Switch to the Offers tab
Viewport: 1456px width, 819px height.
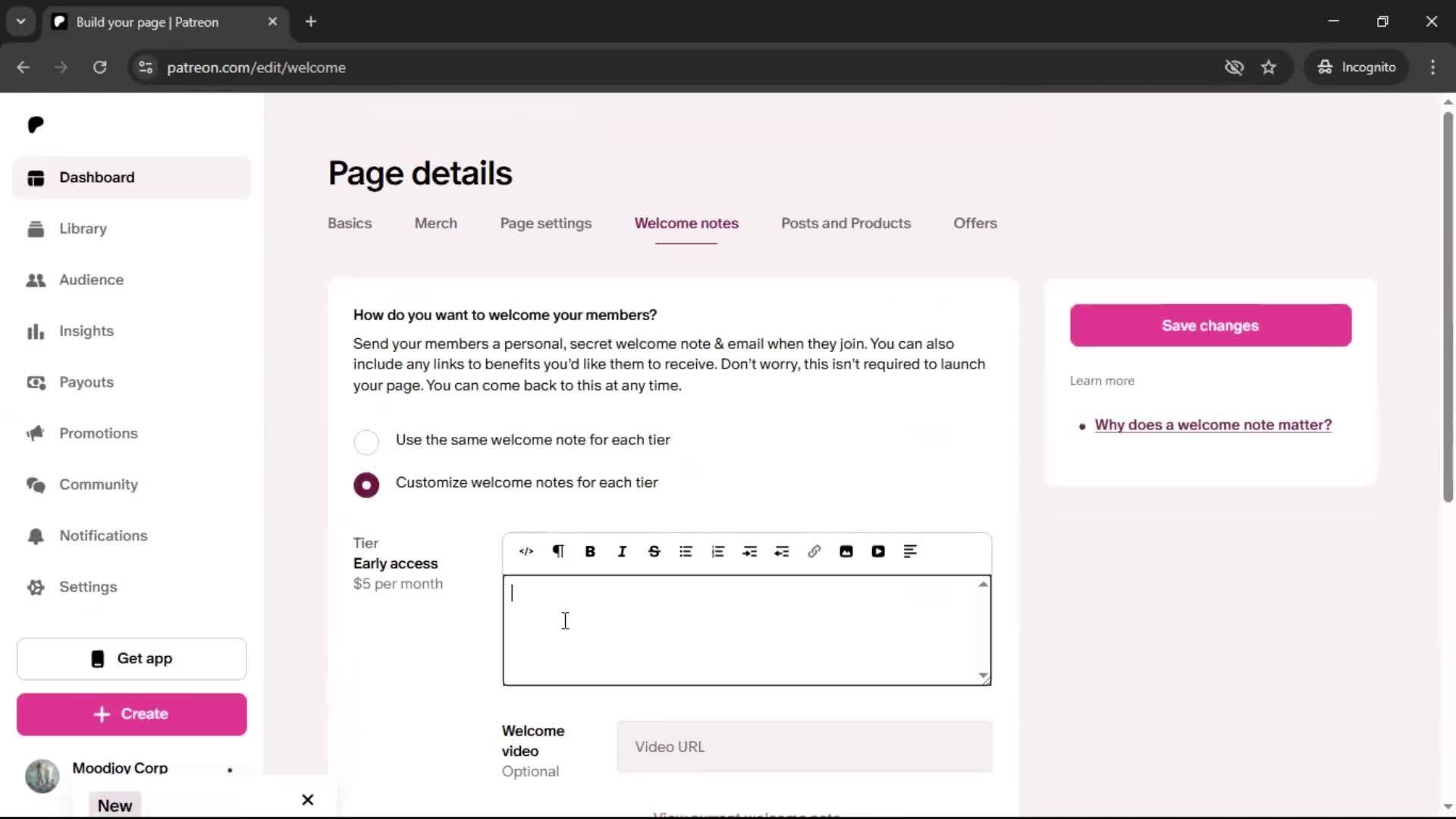pos(975,224)
